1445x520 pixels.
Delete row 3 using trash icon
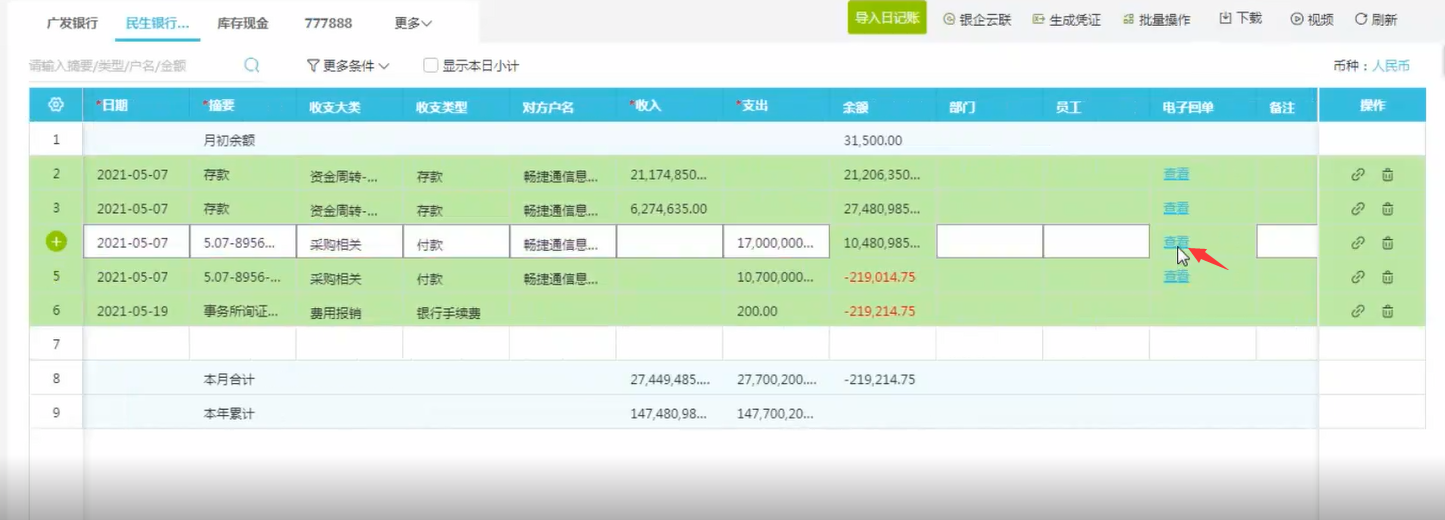click(x=1388, y=209)
